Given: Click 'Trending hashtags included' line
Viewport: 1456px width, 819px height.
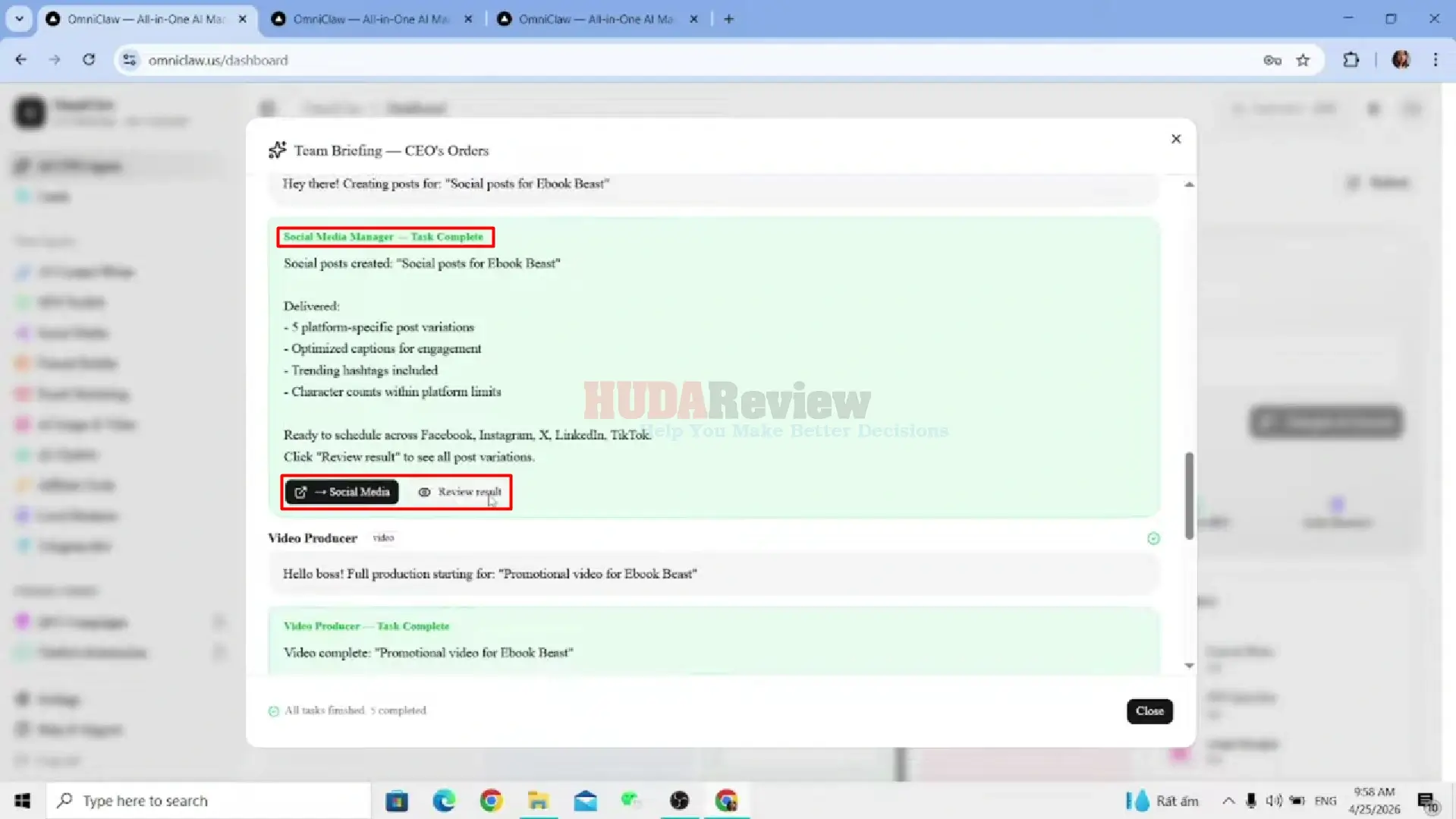Looking at the screenshot, I should tap(361, 370).
